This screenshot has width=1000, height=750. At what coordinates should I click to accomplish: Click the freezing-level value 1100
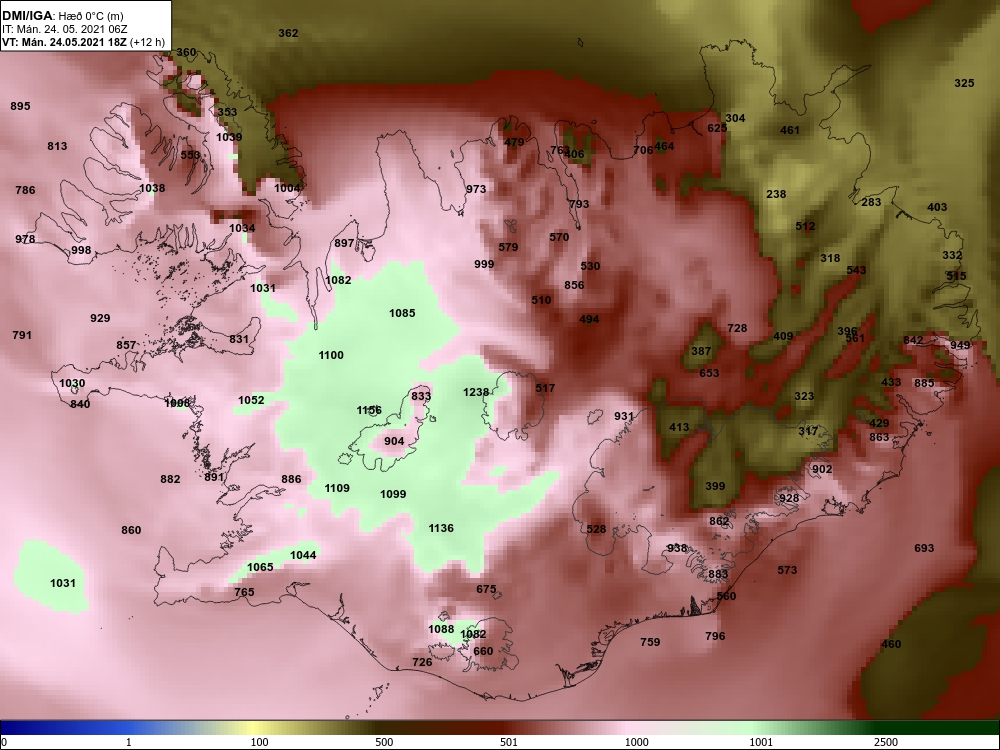pos(331,355)
